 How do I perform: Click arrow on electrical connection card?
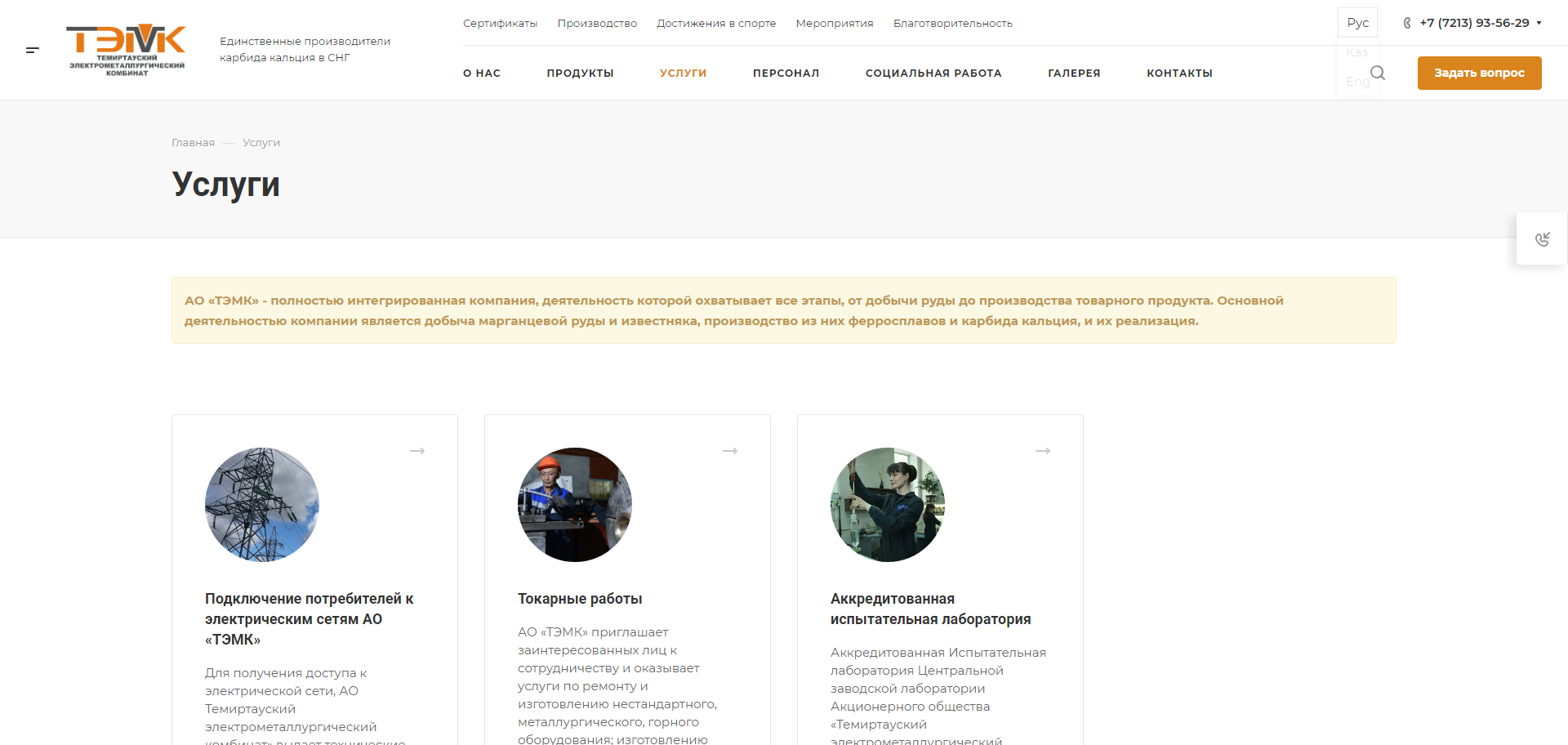tap(417, 451)
